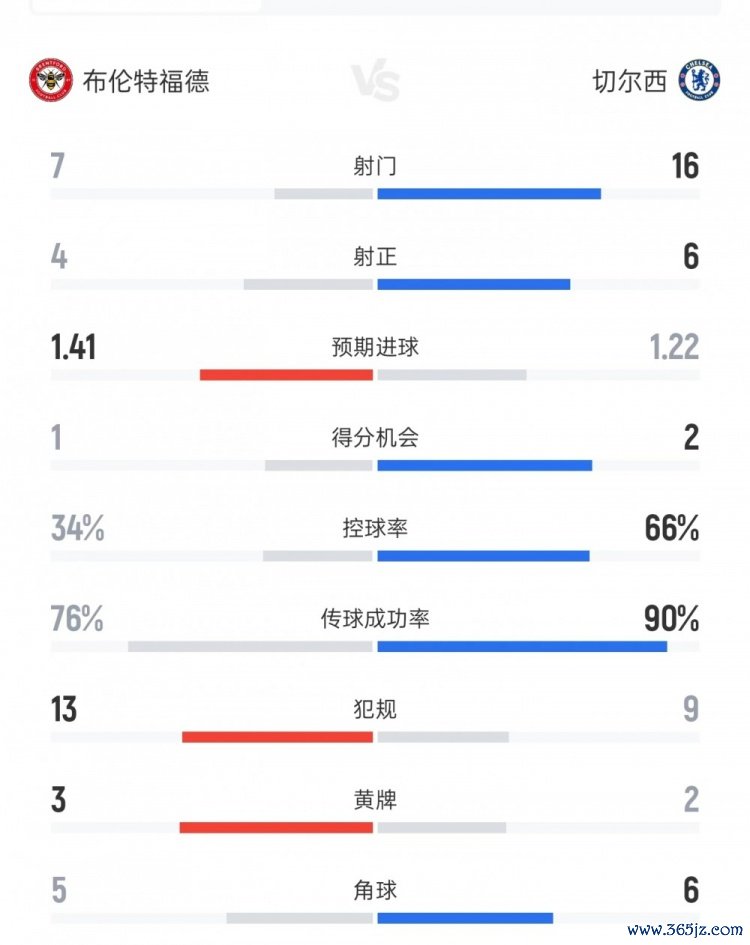Select the 黄牌 stat label
Viewport: 750px width, 945px height.
point(375,800)
